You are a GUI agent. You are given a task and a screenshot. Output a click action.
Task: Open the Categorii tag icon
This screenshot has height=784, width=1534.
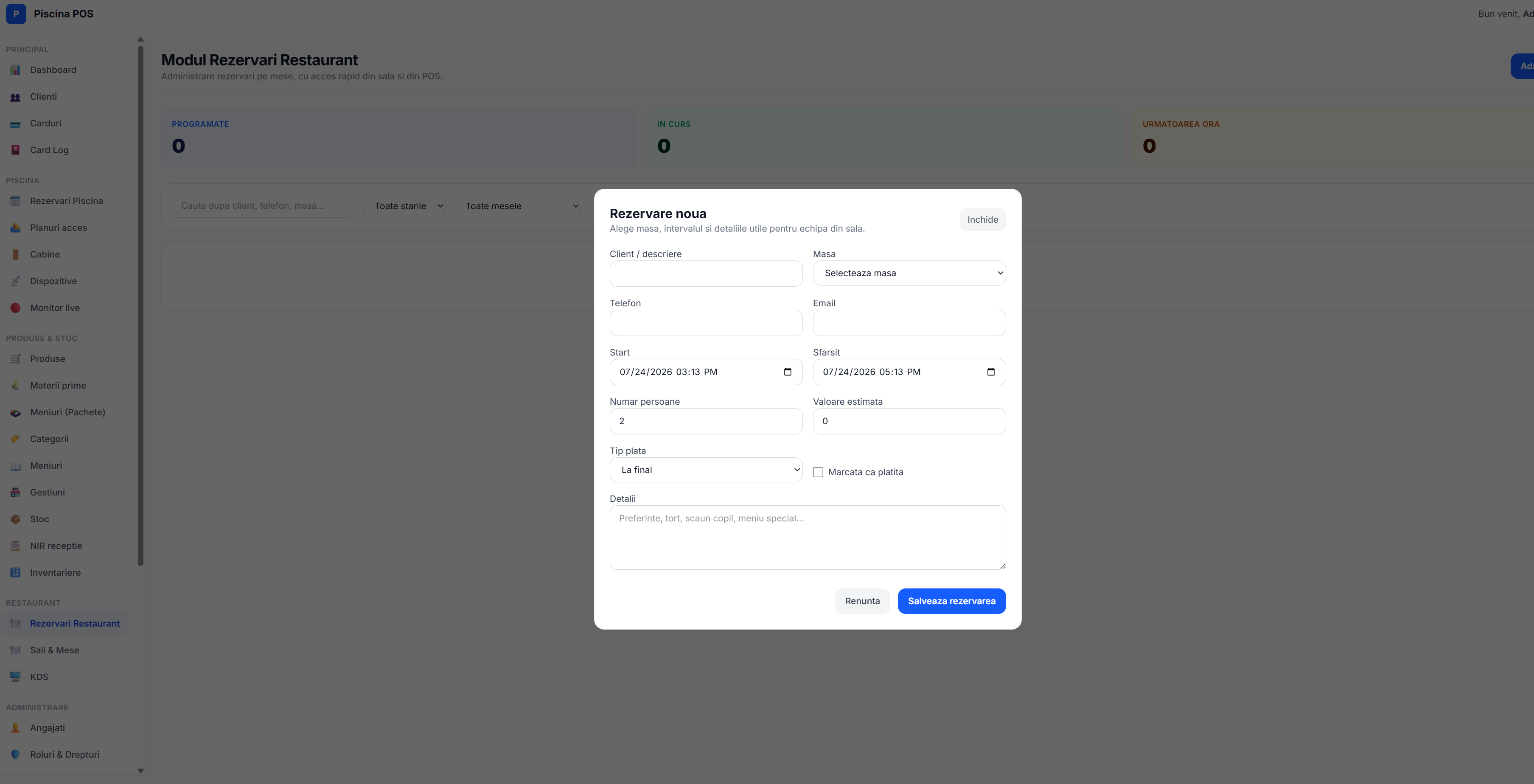(x=15, y=440)
